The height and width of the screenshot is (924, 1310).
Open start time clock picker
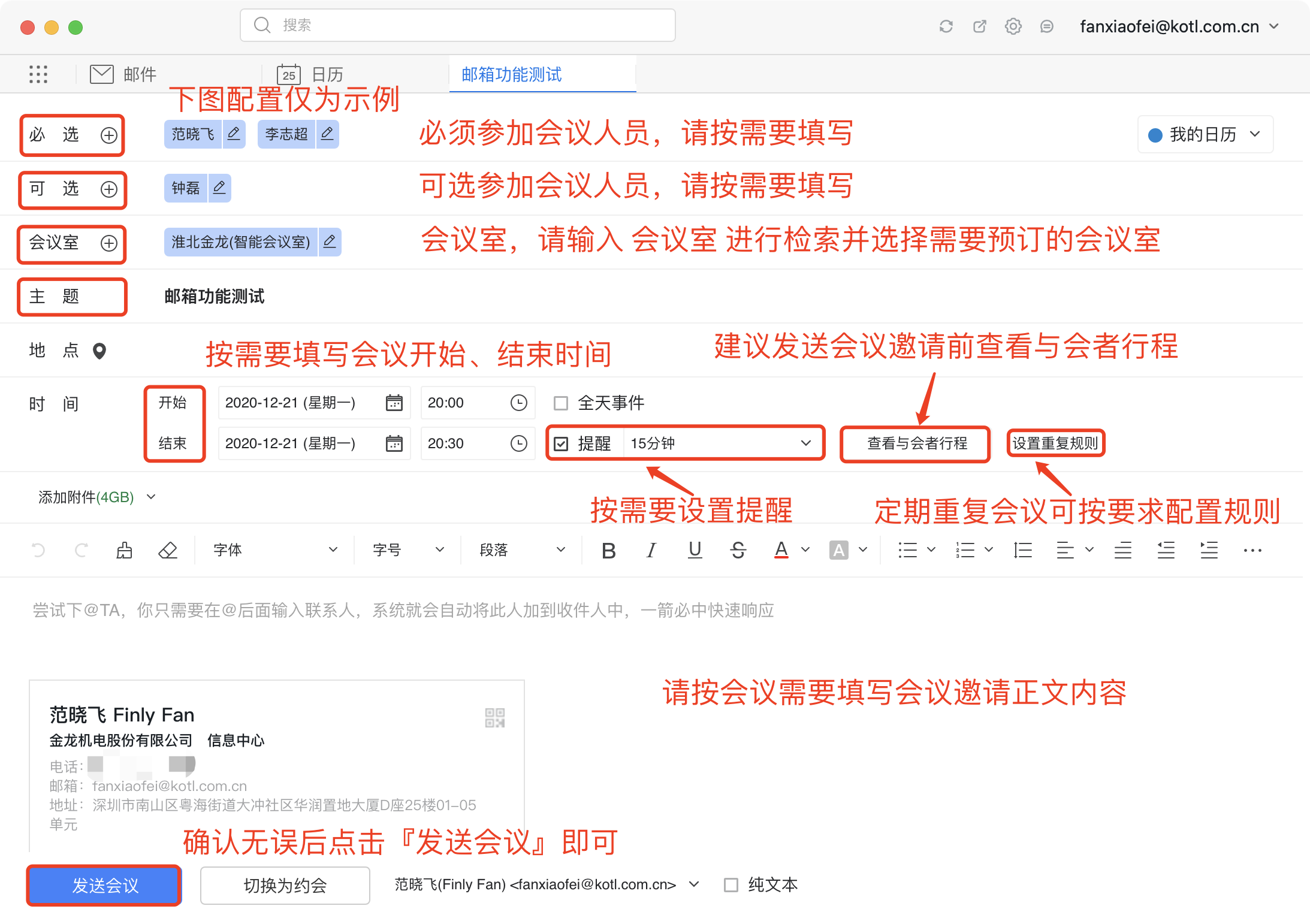click(518, 403)
